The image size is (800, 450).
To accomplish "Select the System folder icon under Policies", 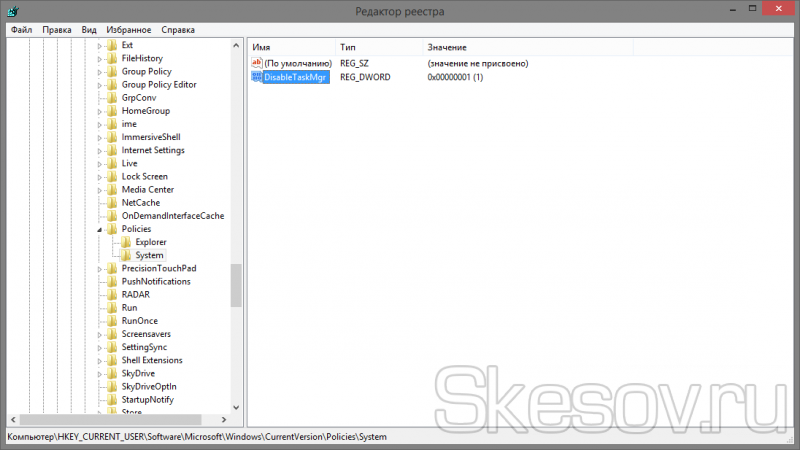I will (x=126, y=255).
